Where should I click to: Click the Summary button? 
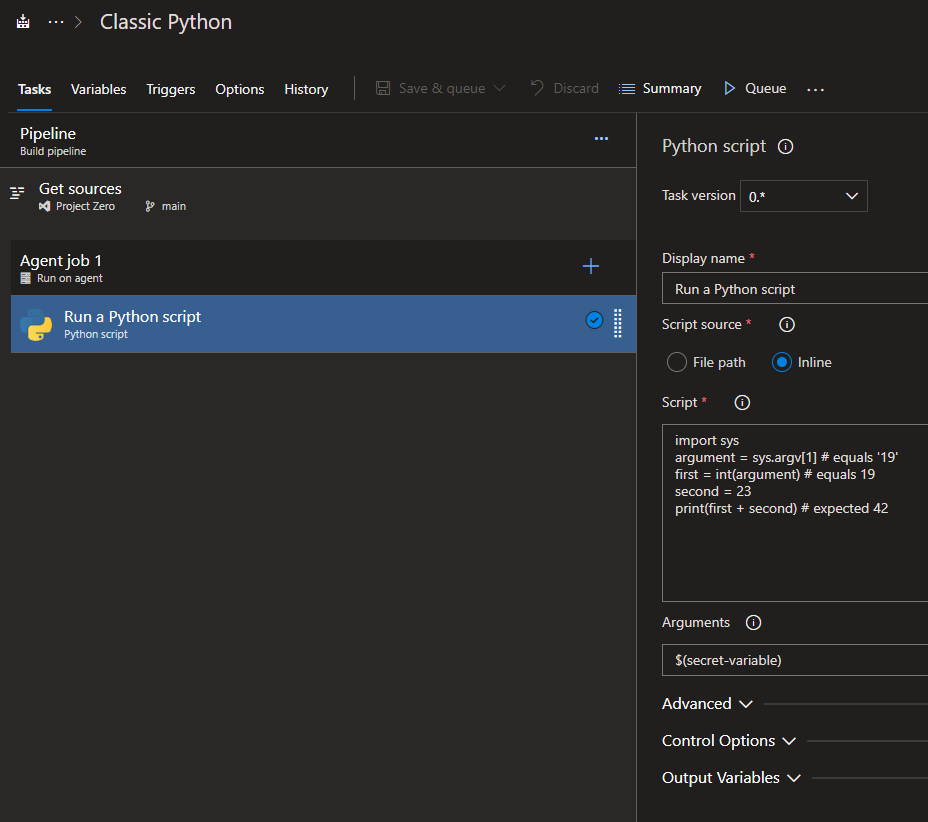click(660, 88)
